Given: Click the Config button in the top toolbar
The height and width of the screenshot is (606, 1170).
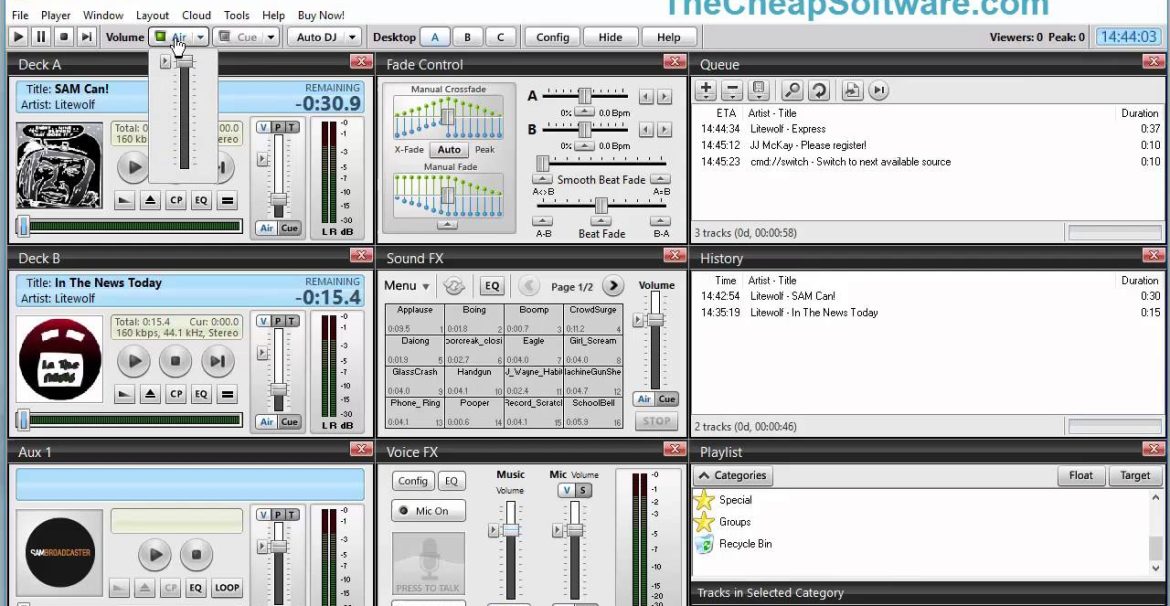Looking at the screenshot, I should click(x=552, y=37).
